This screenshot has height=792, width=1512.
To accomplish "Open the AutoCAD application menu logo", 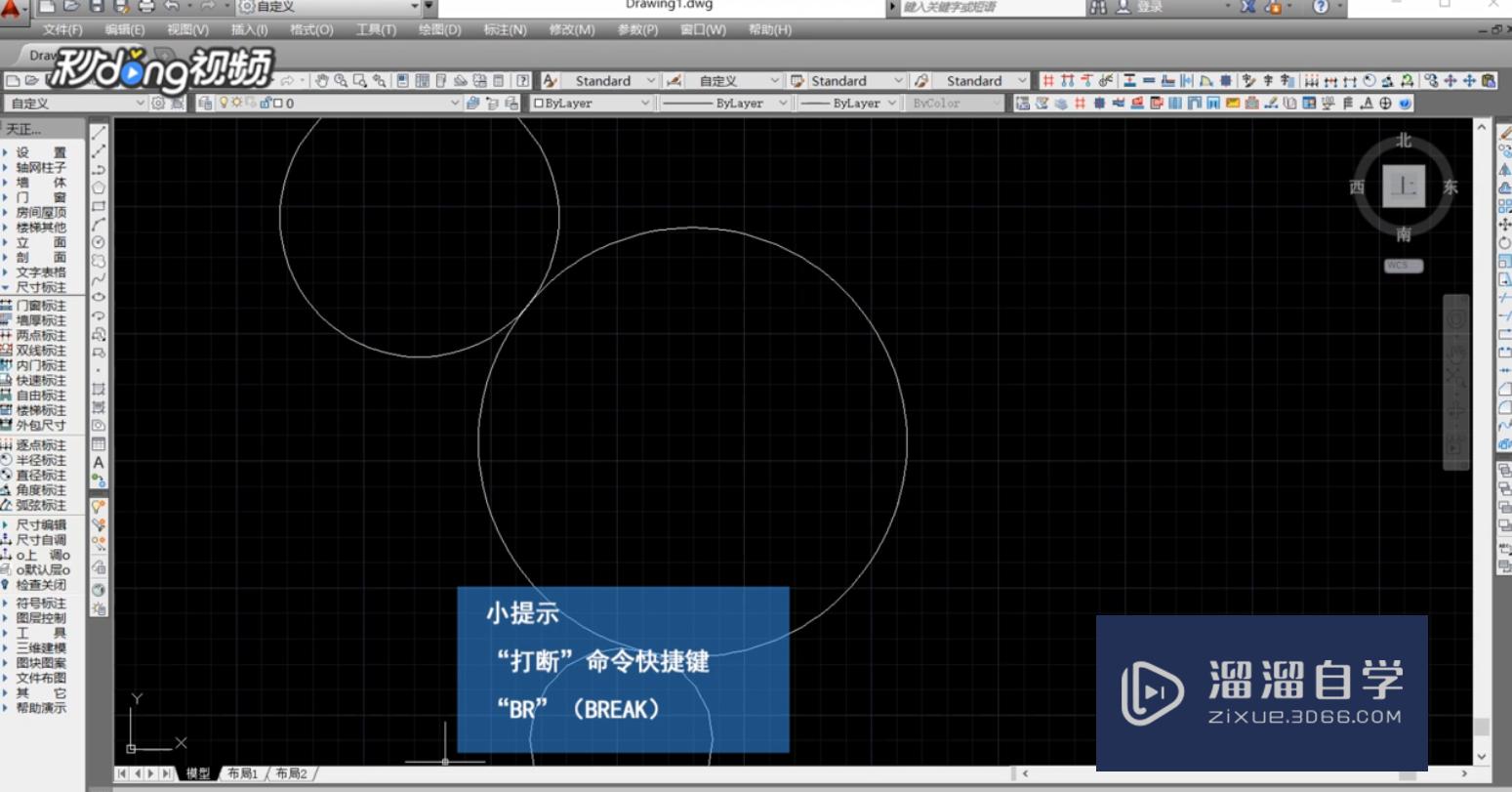I will pos(12,10).
